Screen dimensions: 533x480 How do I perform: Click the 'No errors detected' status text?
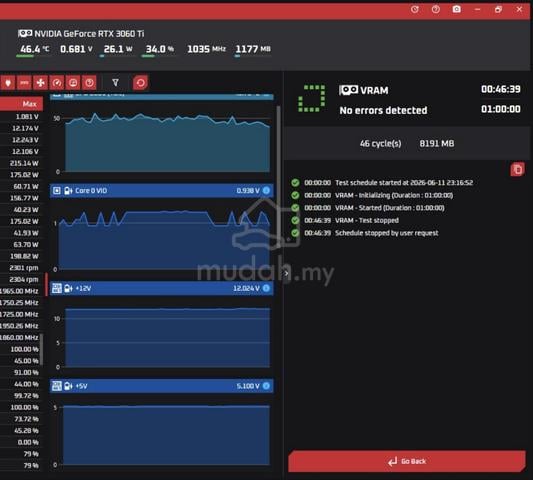[x=383, y=110]
